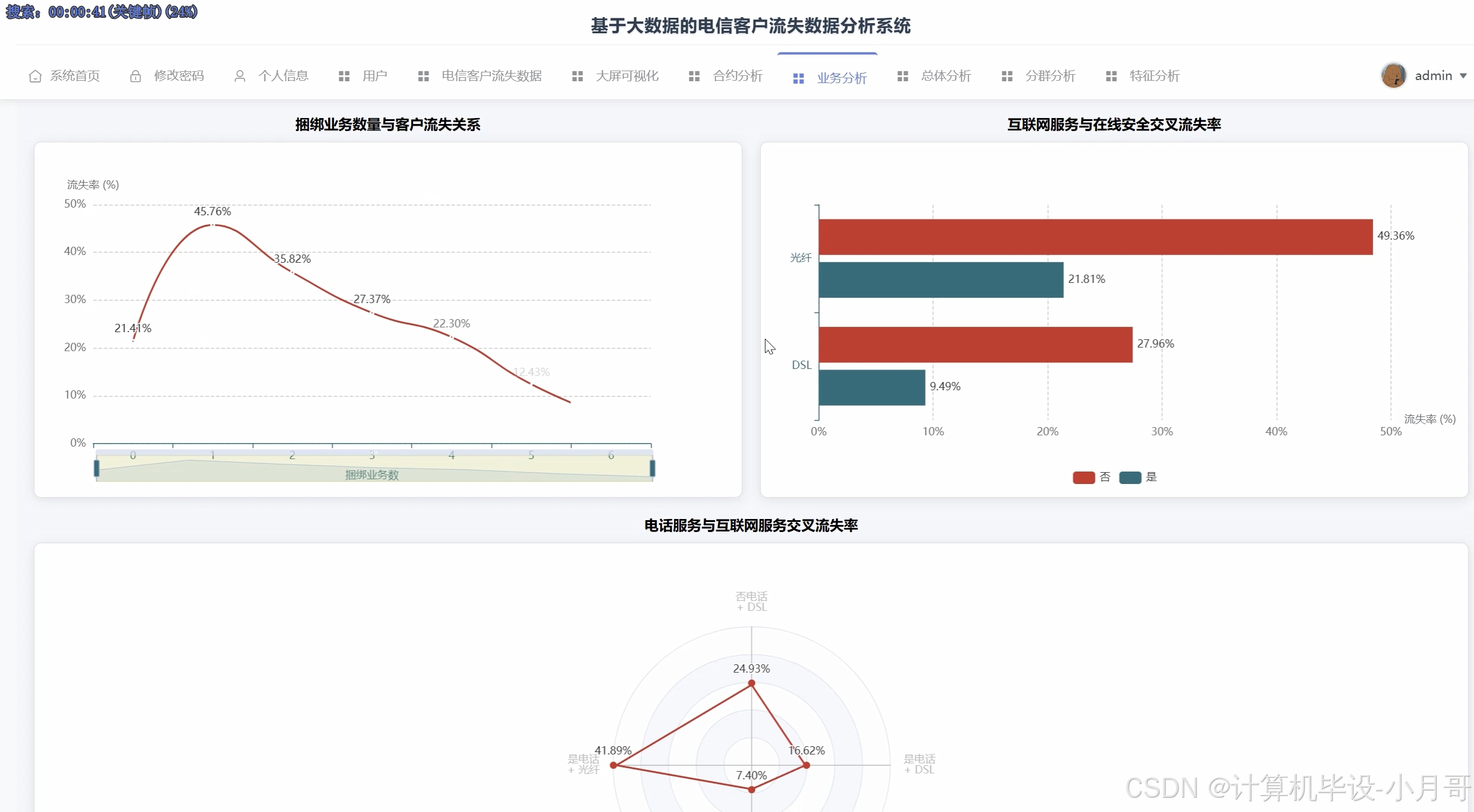
Task: Open the 总体分析 menu item
Action: [x=946, y=76]
